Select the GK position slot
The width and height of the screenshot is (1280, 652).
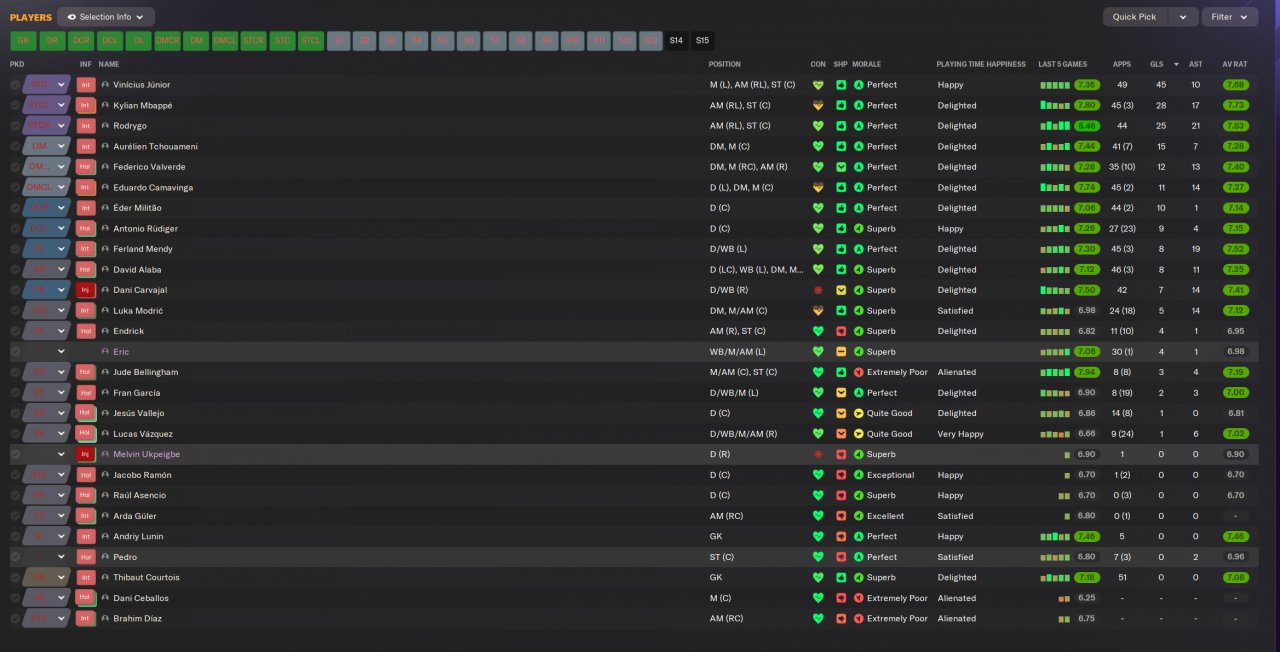23,41
